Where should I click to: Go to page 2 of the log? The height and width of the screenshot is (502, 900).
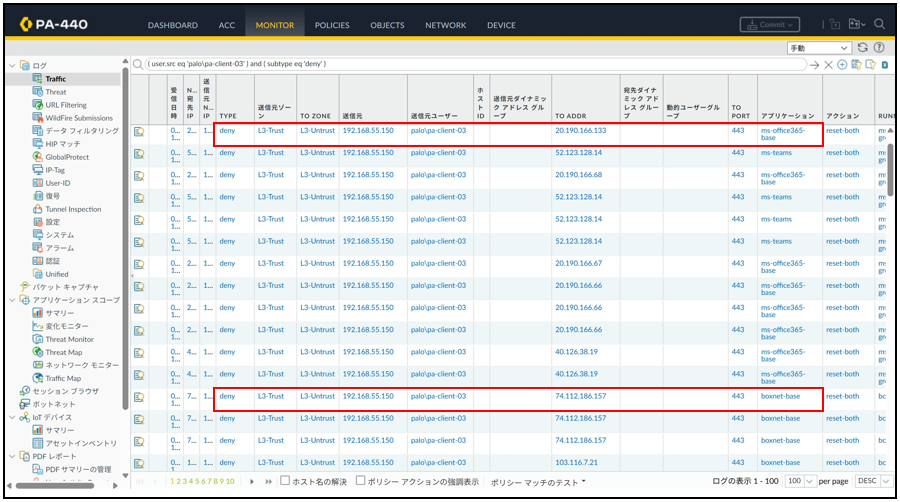coord(179,481)
